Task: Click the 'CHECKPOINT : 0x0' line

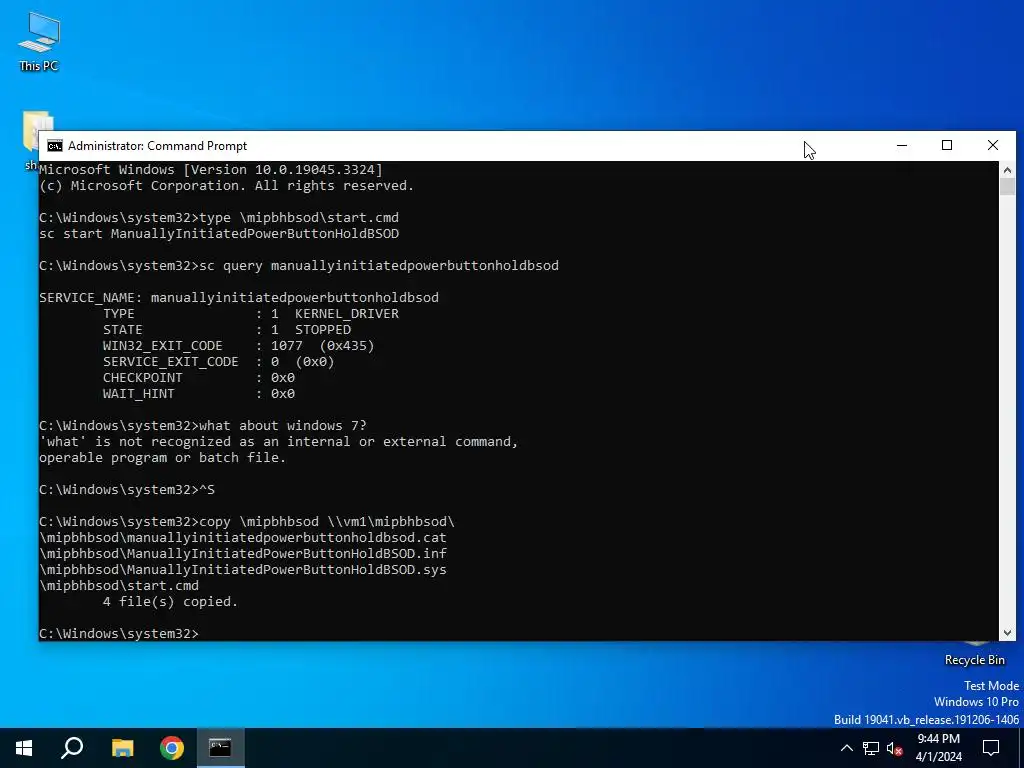Action: (199, 377)
